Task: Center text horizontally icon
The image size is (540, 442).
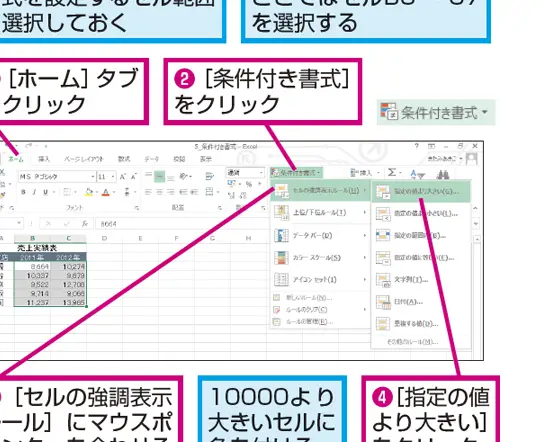Action: (159, 192)
